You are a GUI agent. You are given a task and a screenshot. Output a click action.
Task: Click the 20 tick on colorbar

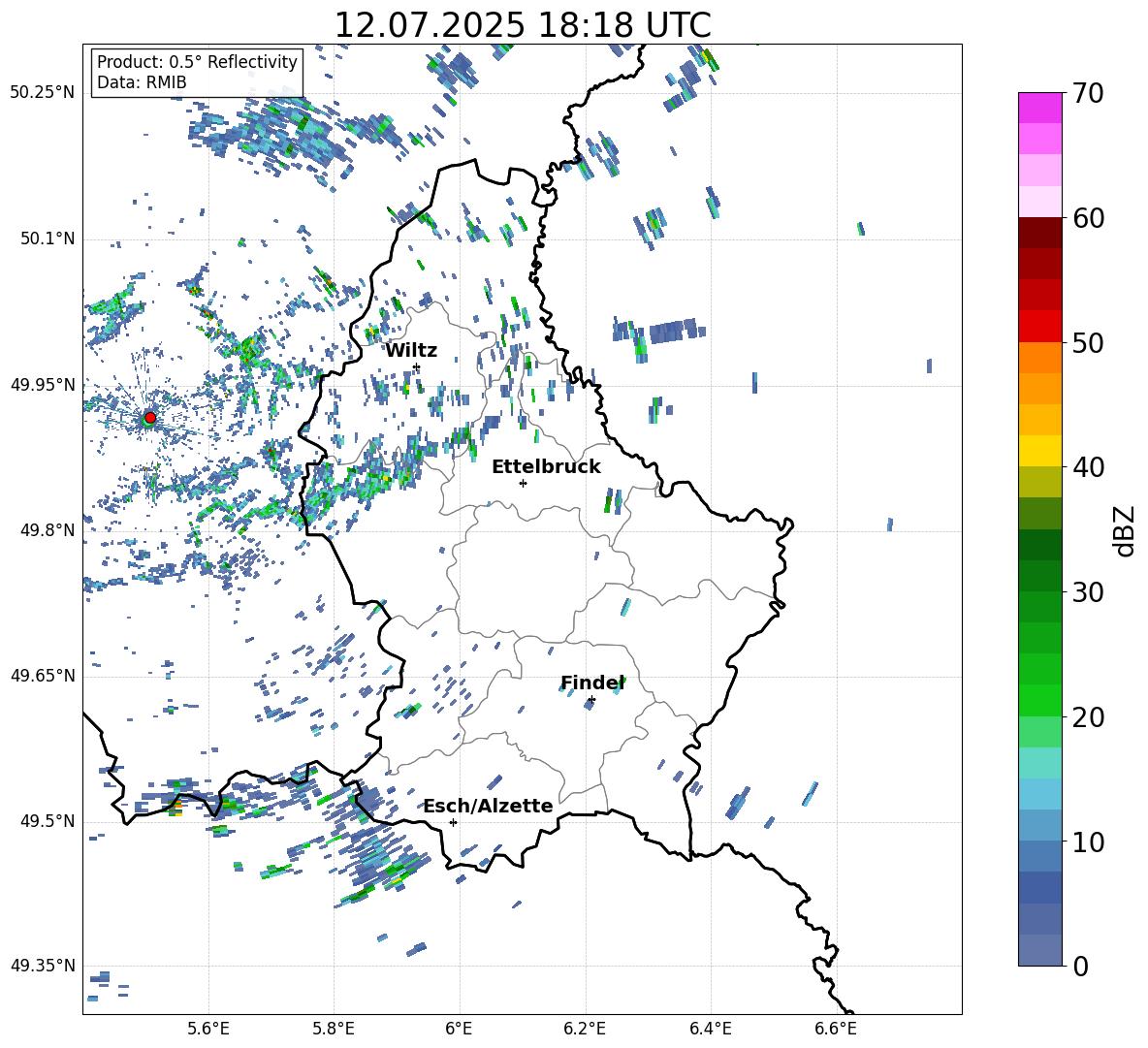1088,717
